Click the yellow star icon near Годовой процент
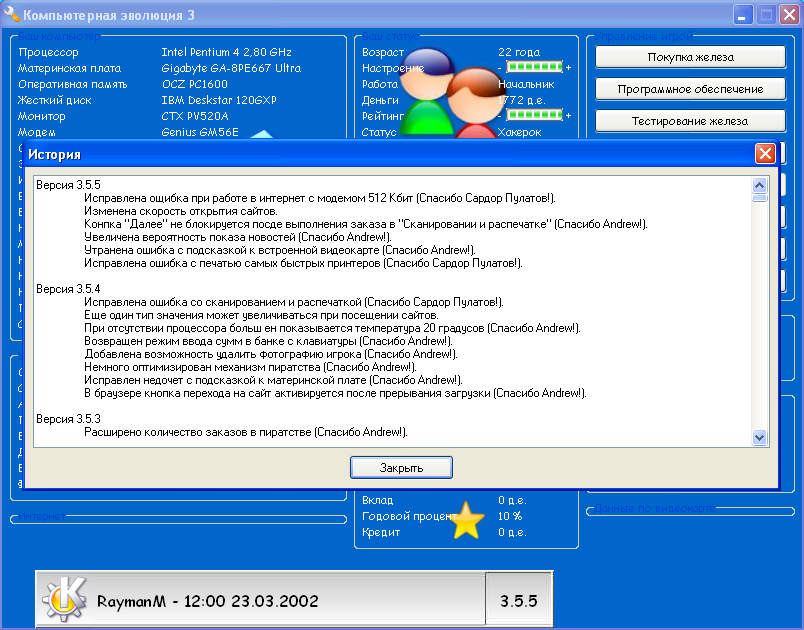This screenshot has width=804, height=630. point(468,520)
